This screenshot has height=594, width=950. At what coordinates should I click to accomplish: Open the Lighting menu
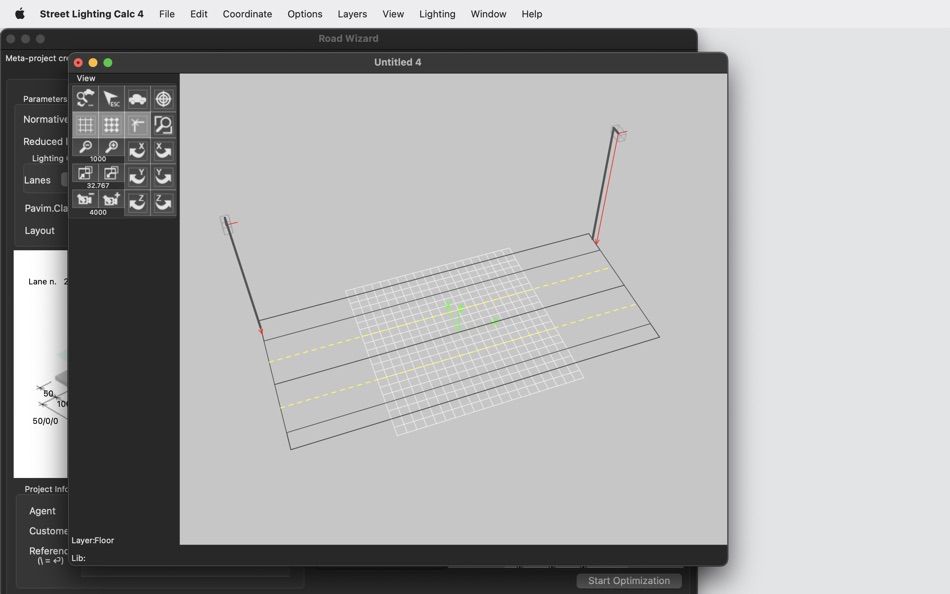click(437, 13)
